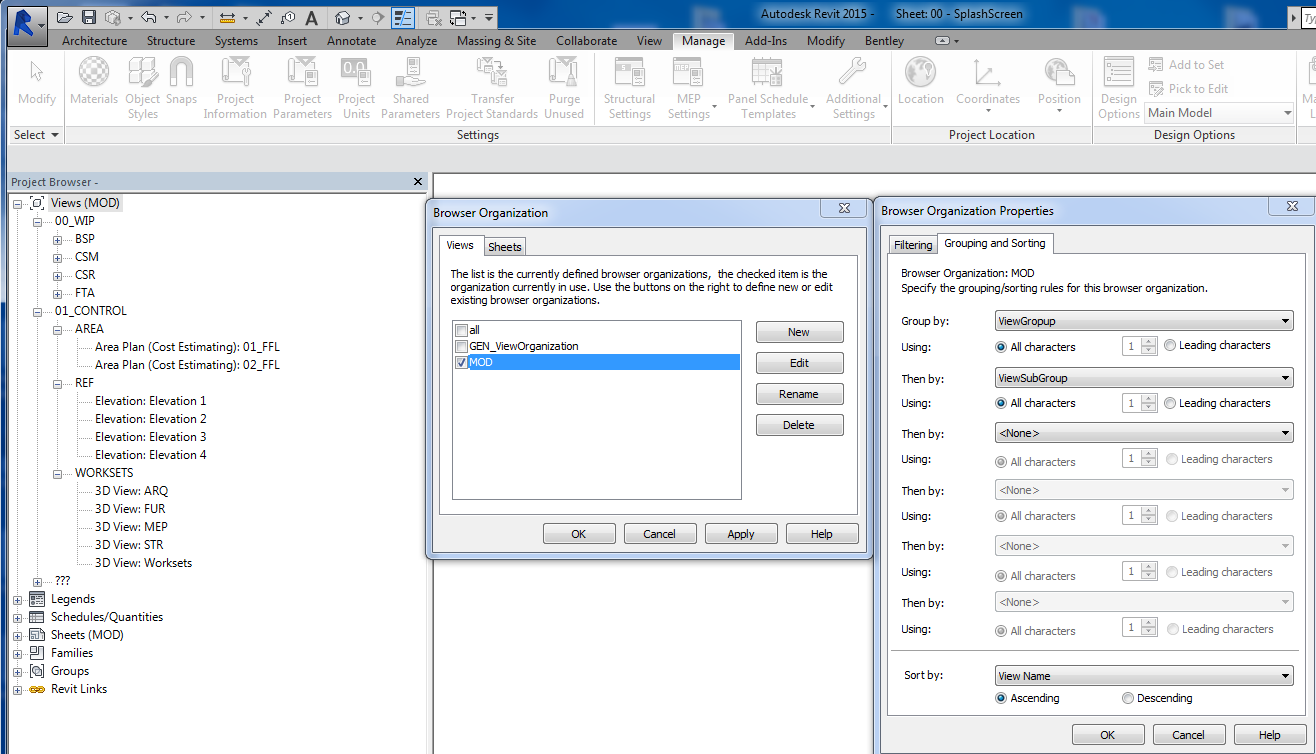Open the Then by 'ViewSubGroup' dropdown
The image size is (1316, 754).
click(x=1144, y=379)
